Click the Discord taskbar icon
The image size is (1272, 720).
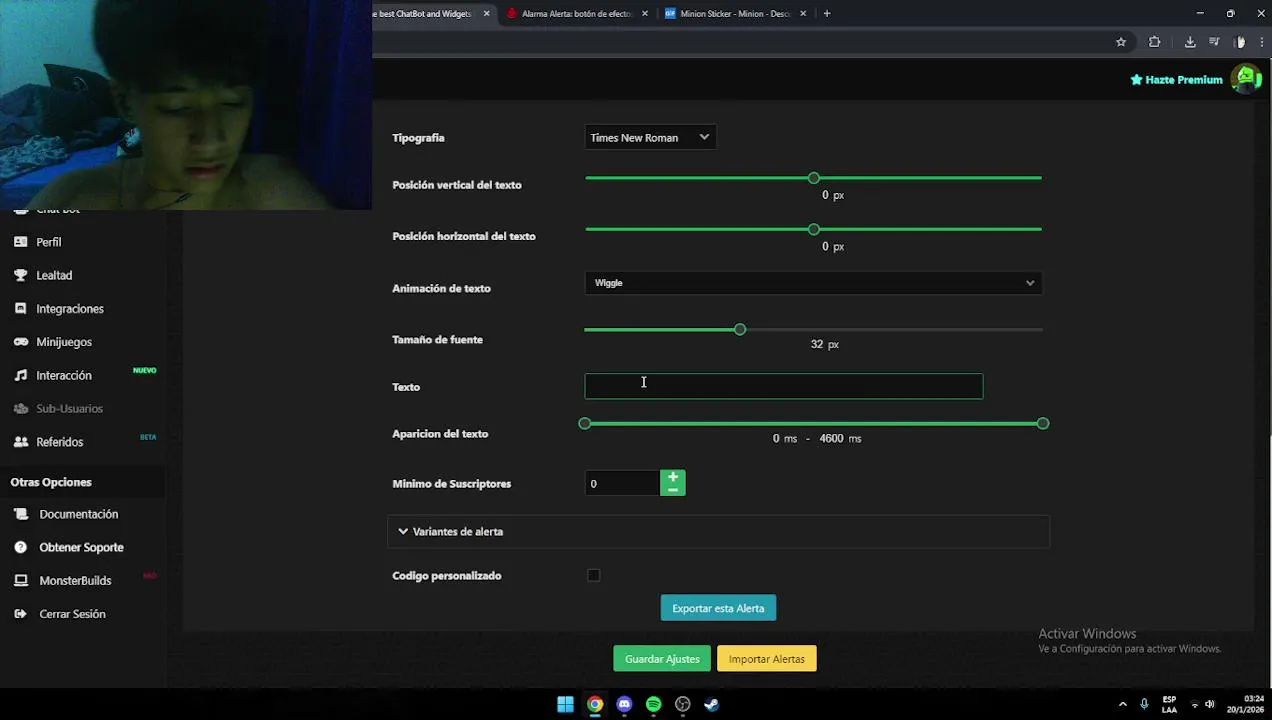click(624, 704)
